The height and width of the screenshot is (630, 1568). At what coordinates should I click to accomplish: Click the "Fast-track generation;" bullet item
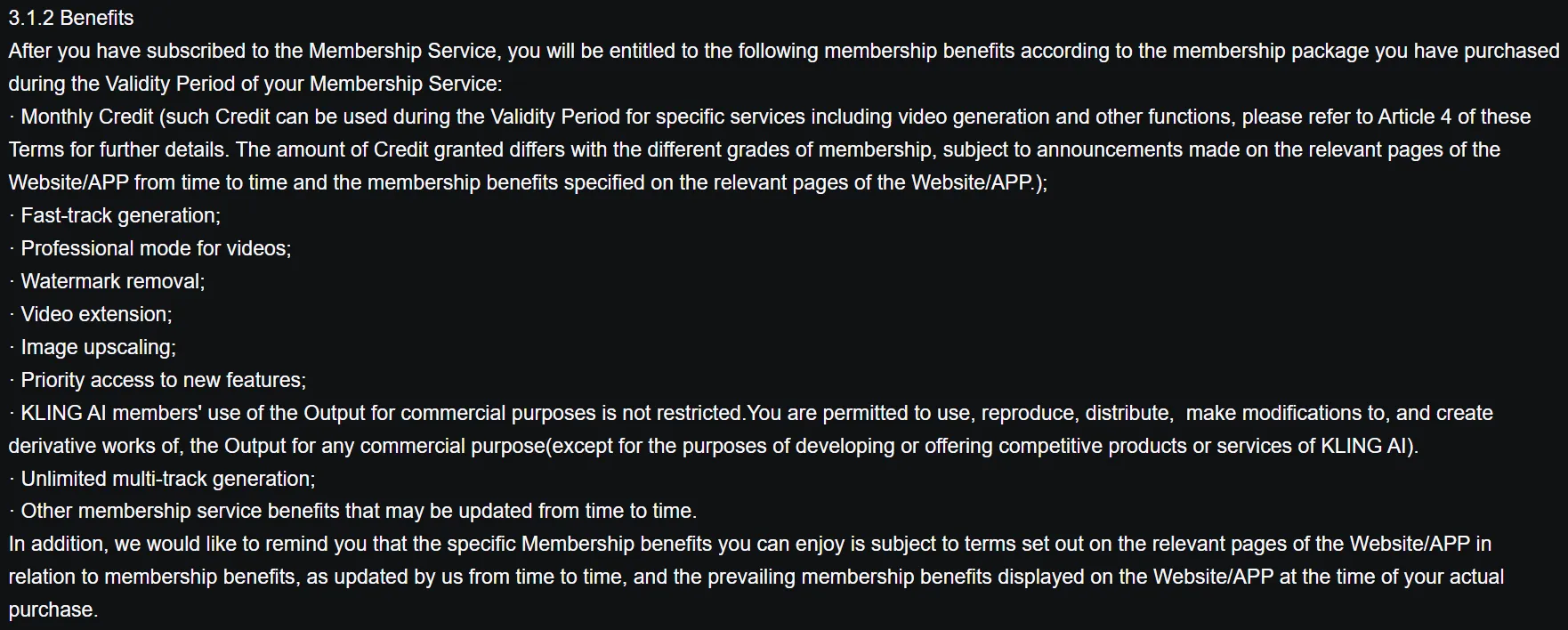pyautogui.click(x=120, y=215)
